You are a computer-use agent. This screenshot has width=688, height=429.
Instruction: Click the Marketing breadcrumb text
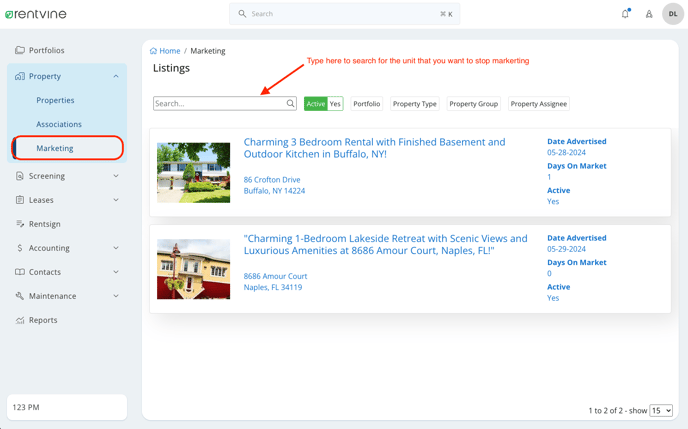[x=208, y=51]
